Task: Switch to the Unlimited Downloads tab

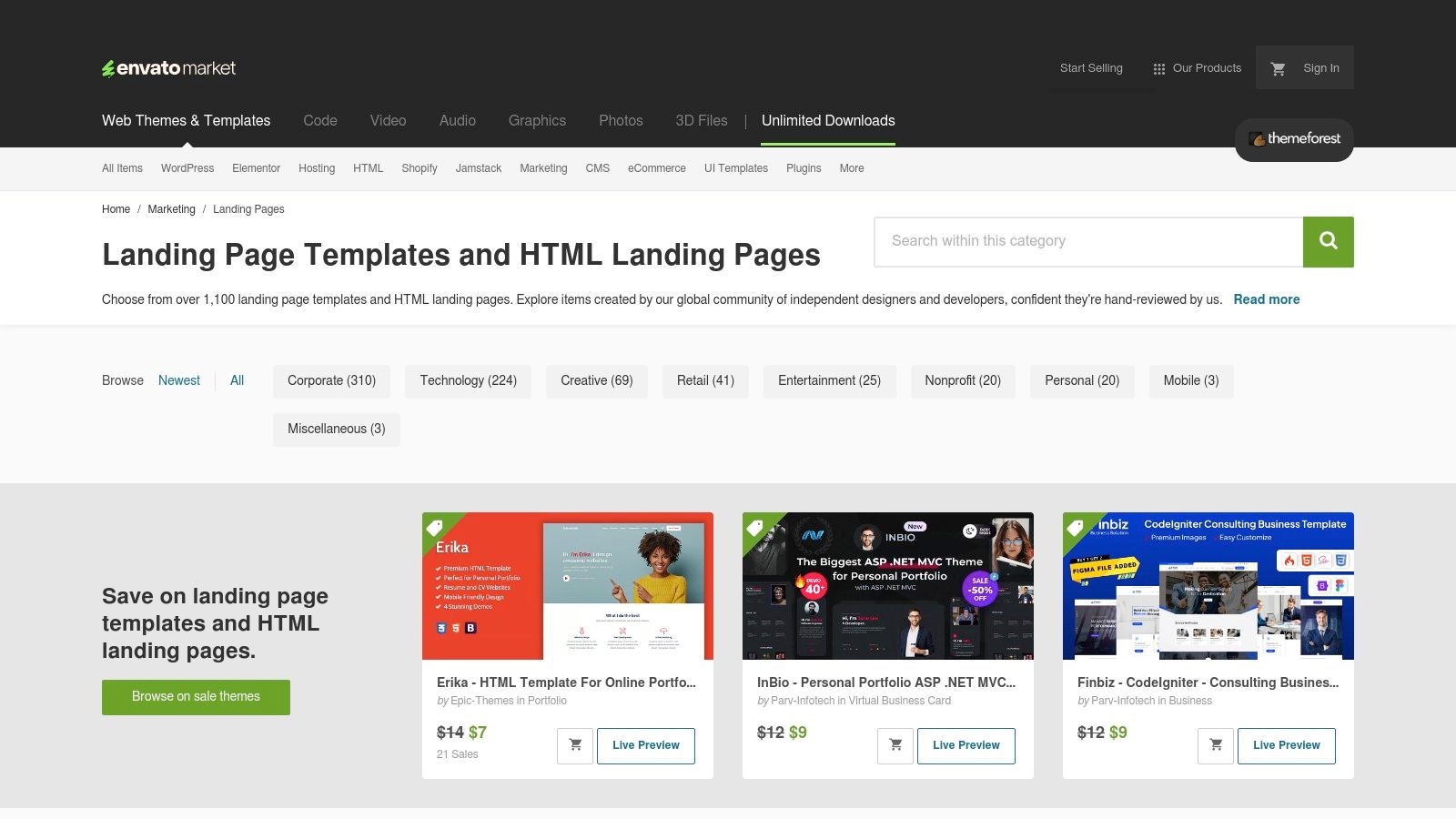Action: point(827,121)
